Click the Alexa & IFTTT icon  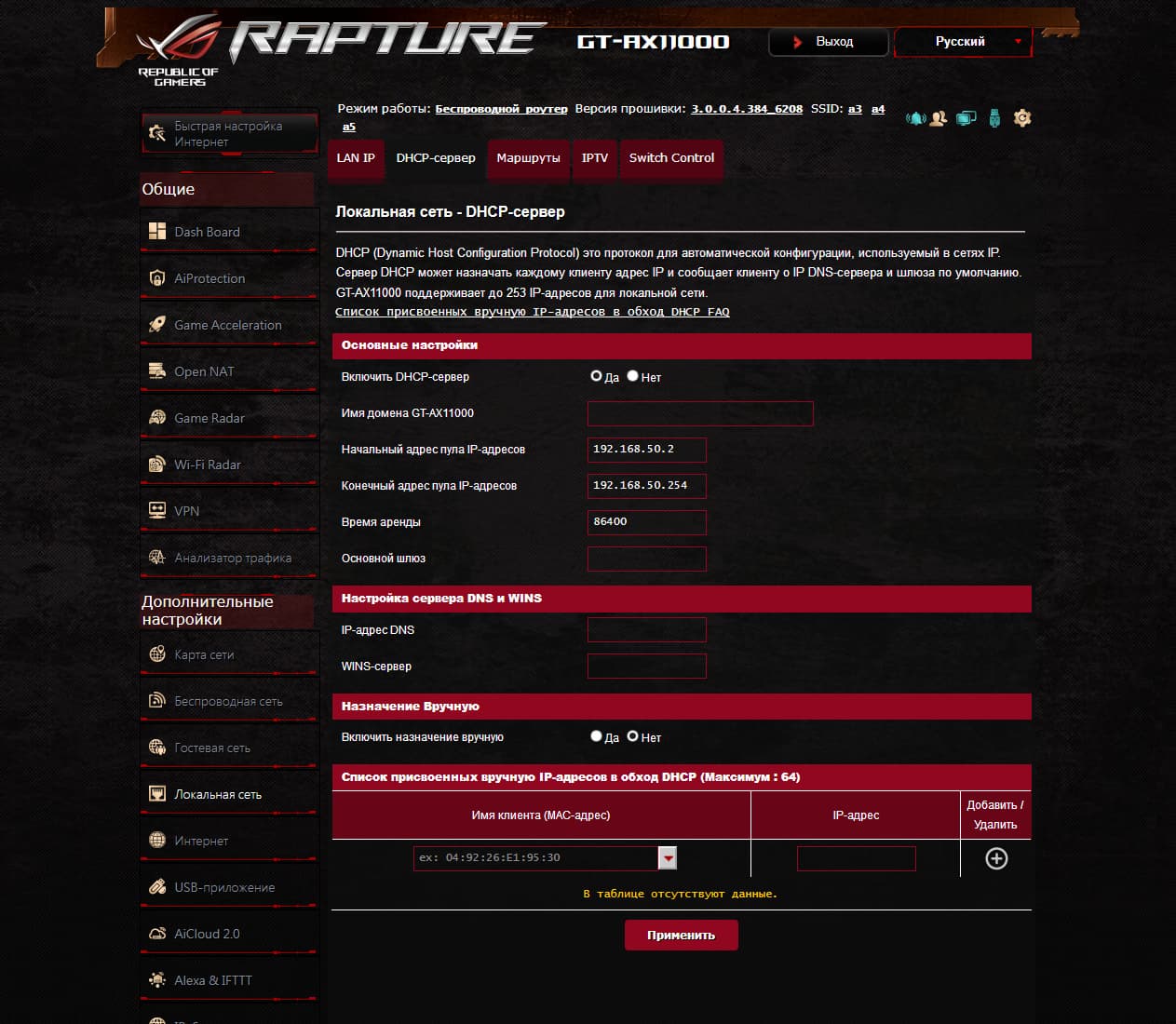click(x=157, y=980)
